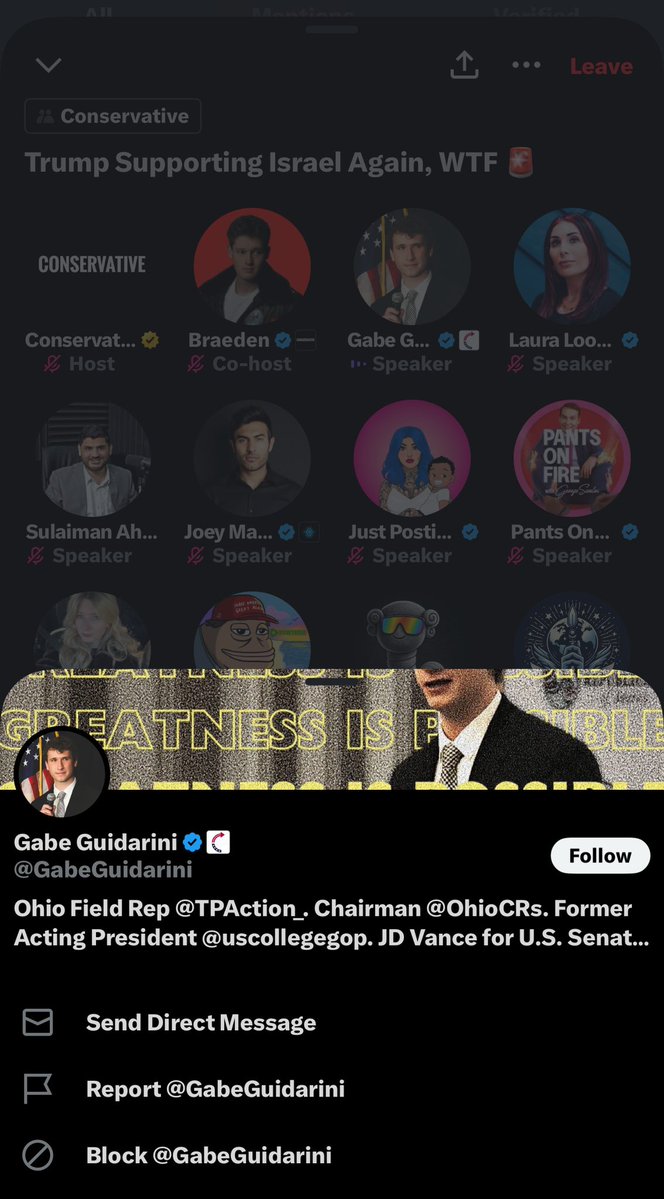This screenshot has width=664, height=1199.
Task: Collapse the Space with the down chevron
Action: [48, 66]
